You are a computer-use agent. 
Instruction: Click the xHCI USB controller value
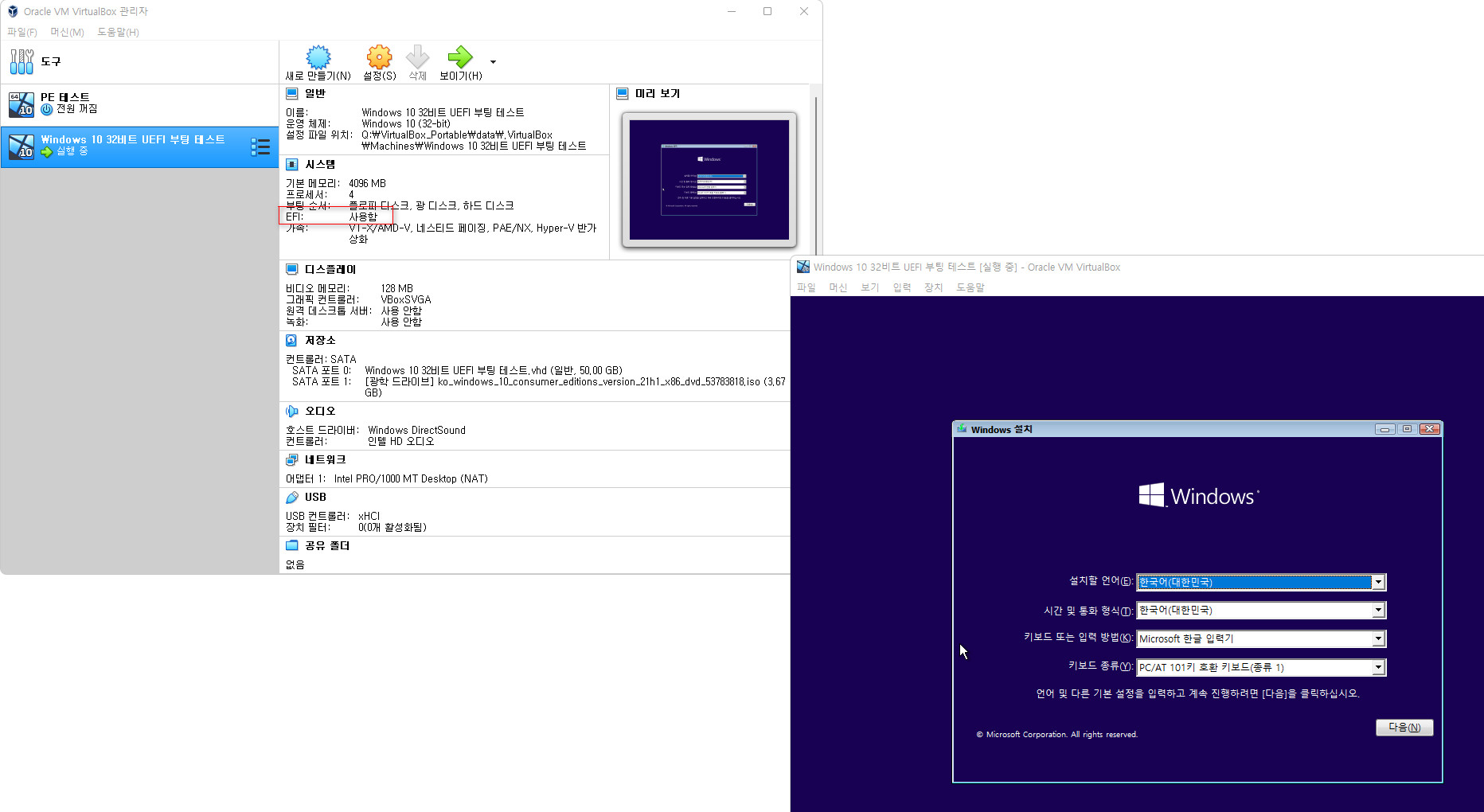(x=369, y=516)
